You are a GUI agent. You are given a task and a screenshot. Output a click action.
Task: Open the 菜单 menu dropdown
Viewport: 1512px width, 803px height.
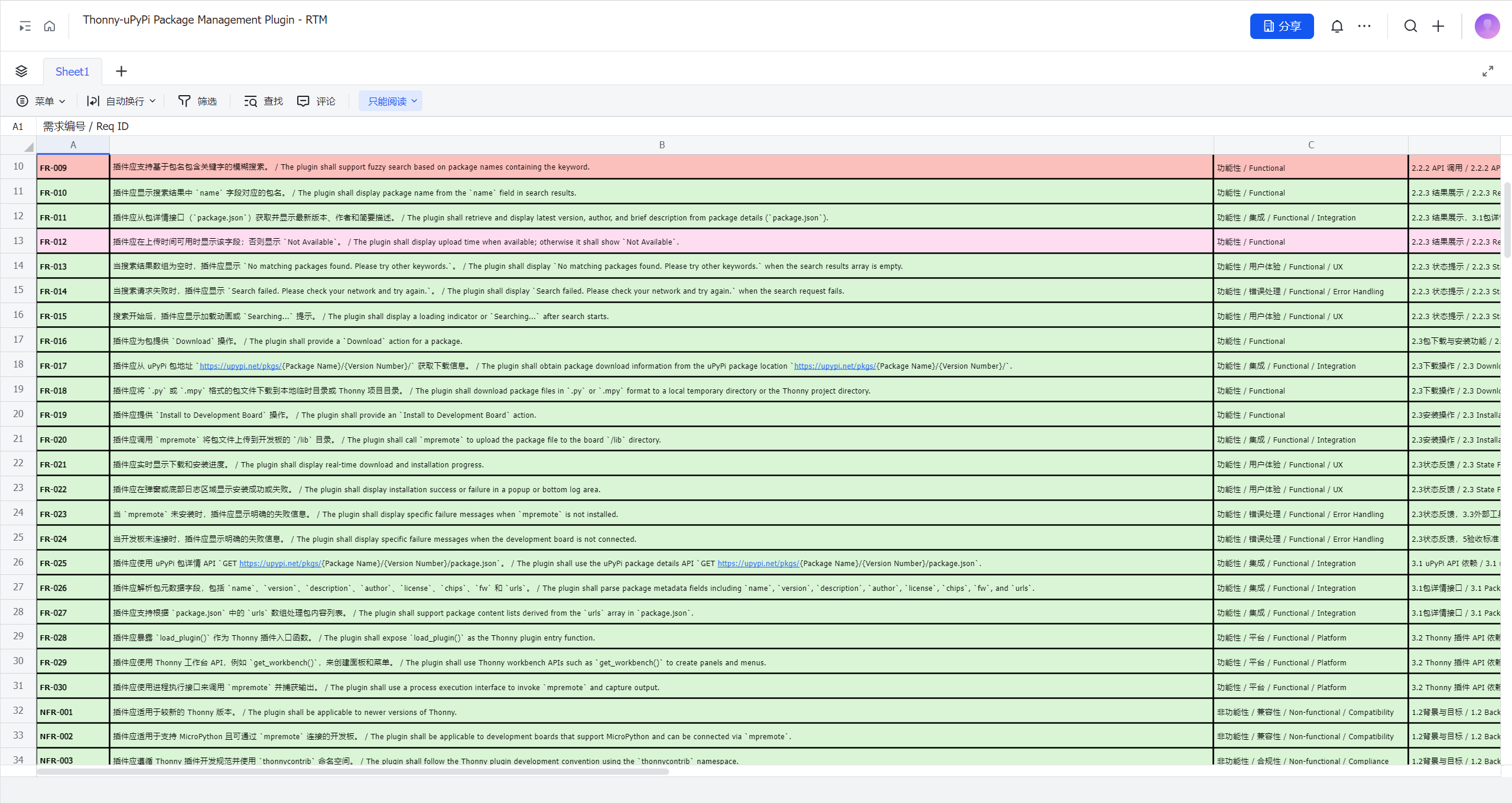coord(41,101)
